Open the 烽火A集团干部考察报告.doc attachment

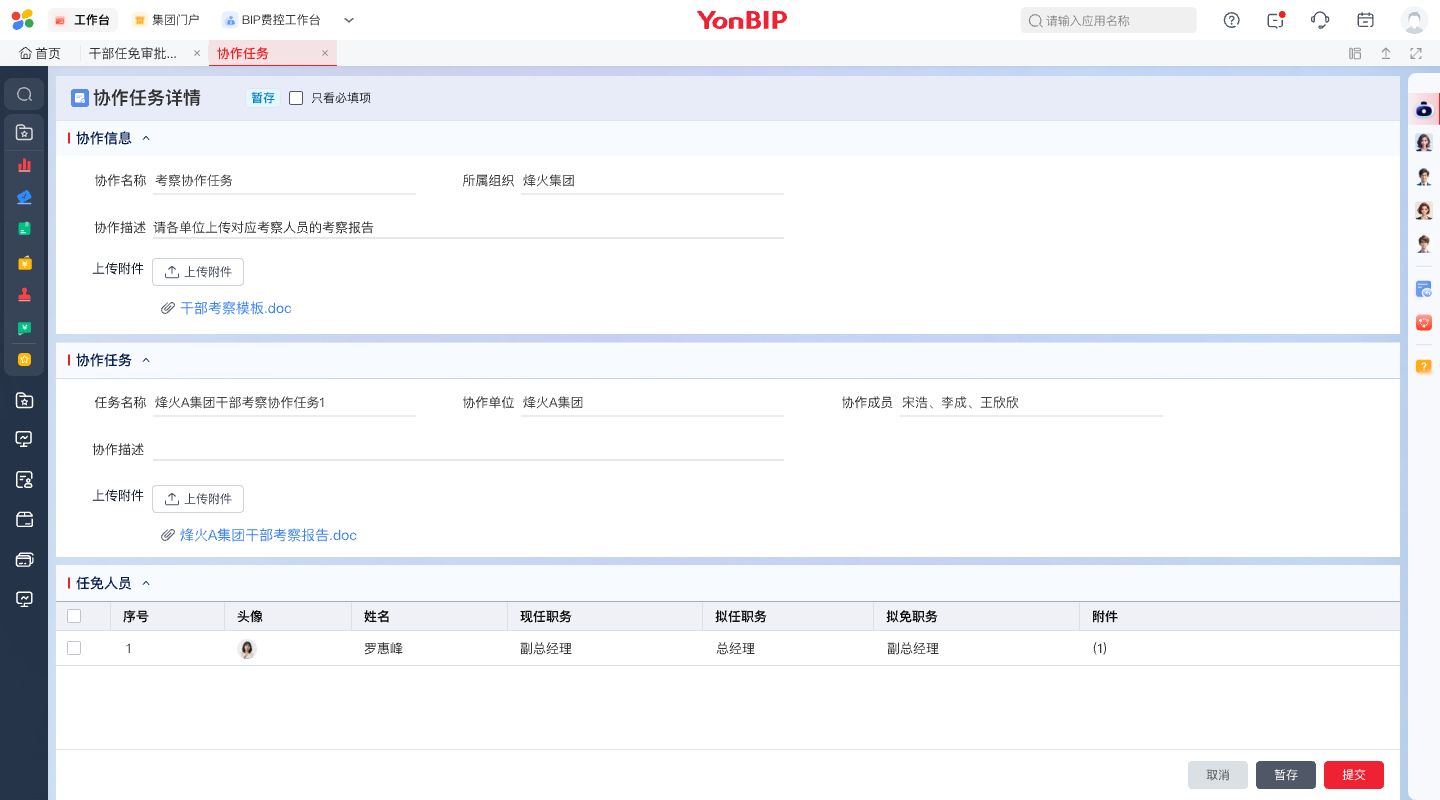pos(268,535)
